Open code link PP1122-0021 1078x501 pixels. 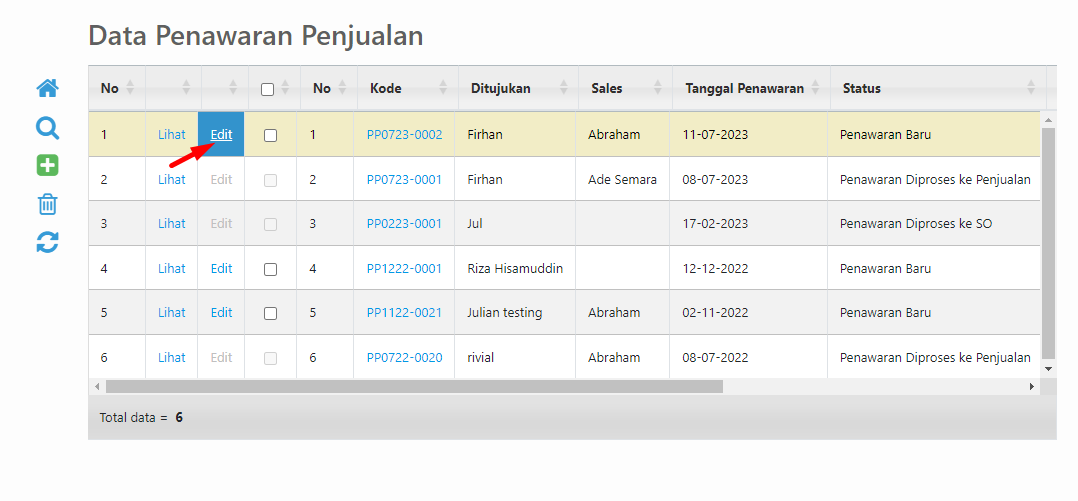pos(404,313)
